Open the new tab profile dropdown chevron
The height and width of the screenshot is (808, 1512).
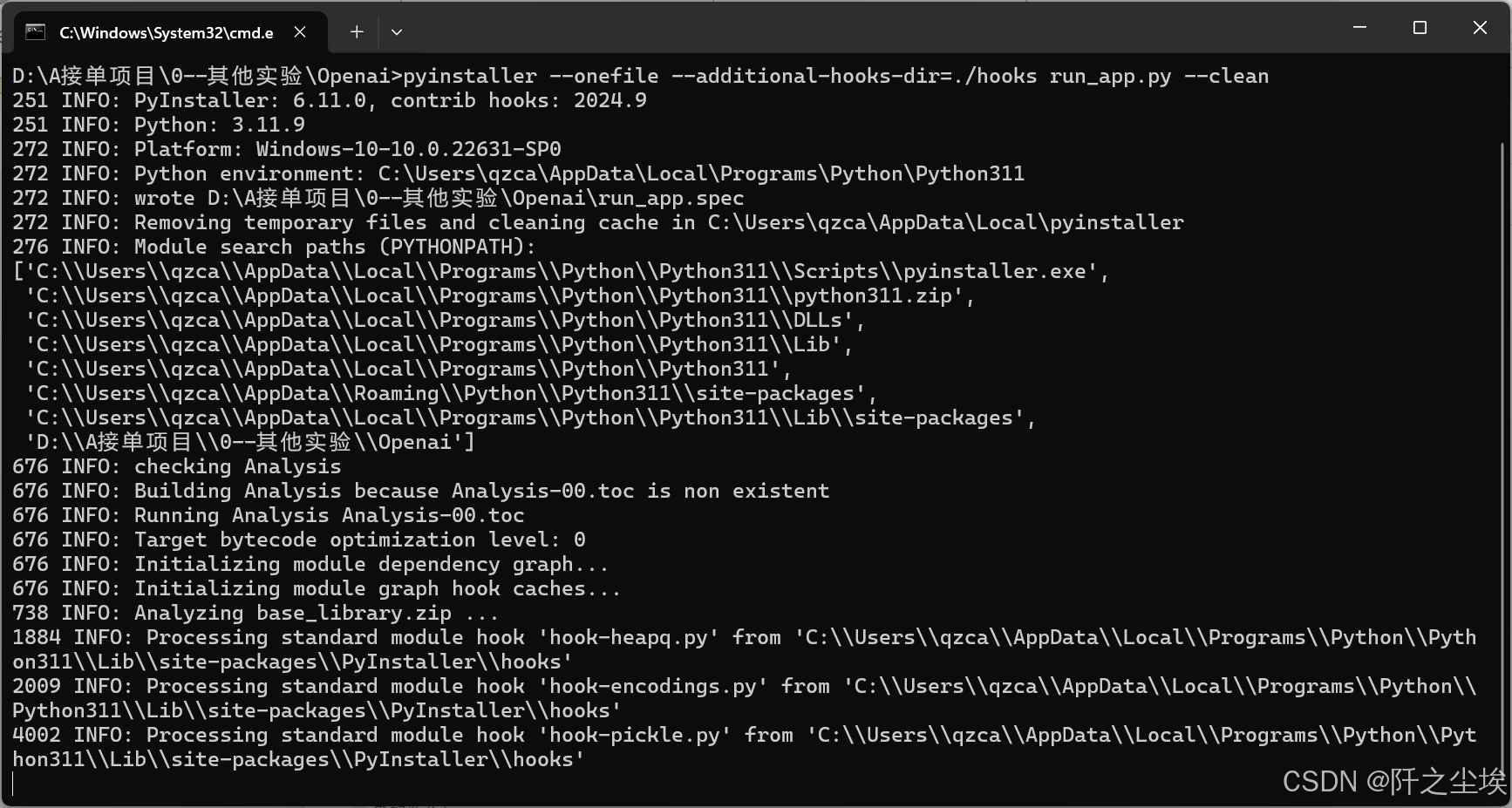pos(397,31)
